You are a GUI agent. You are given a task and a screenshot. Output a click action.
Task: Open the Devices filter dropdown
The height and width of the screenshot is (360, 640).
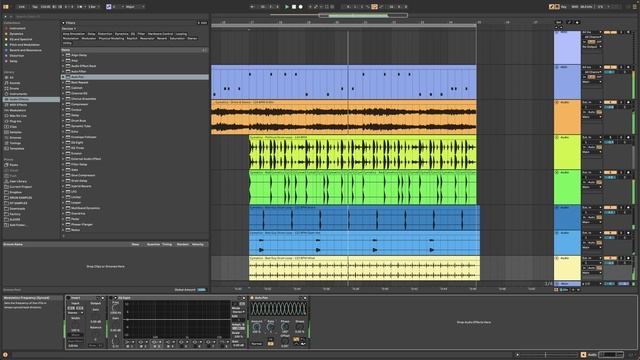[x=69, y=29]
